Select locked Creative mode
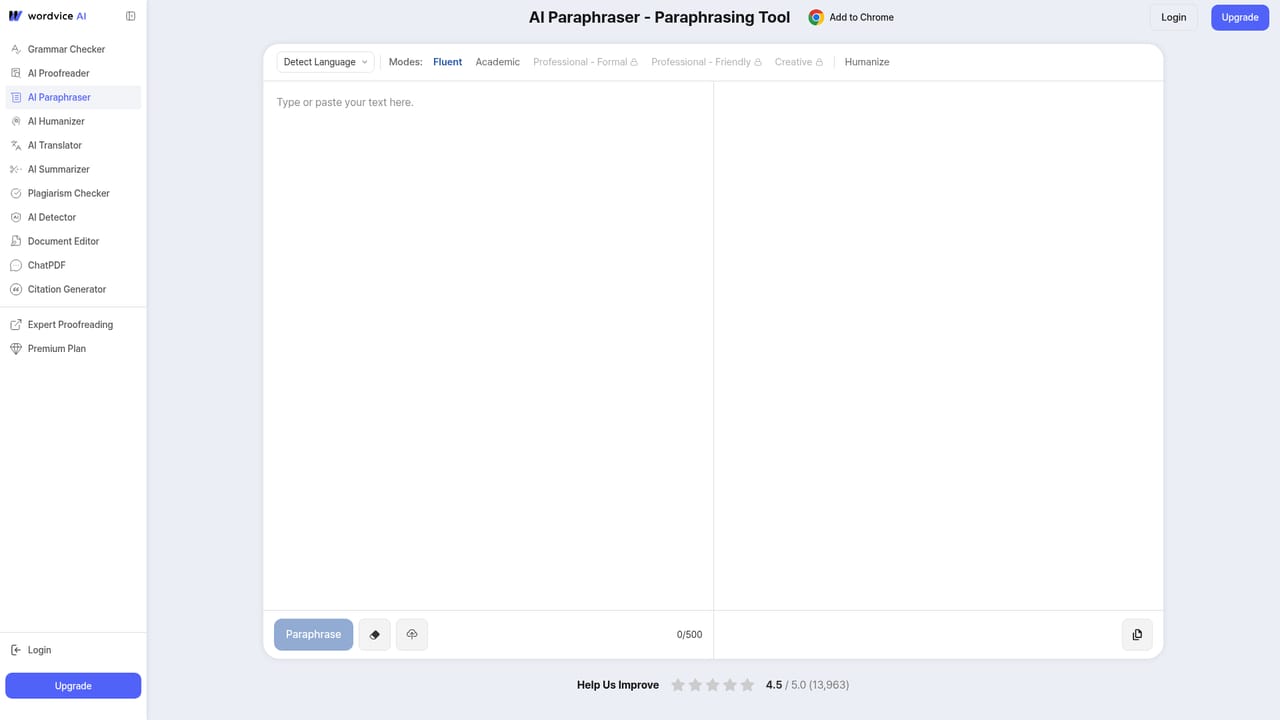The width and height of the screenshot is (1280, 720). (798, 62)
